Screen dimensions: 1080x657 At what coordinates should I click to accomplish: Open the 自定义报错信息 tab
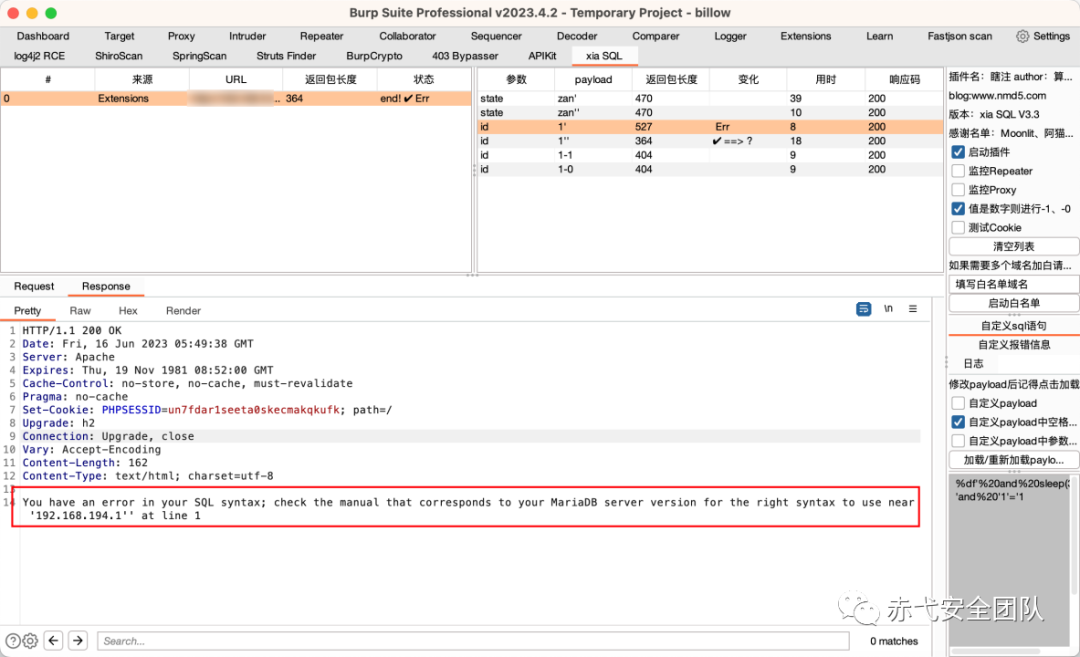(1014, 344)
